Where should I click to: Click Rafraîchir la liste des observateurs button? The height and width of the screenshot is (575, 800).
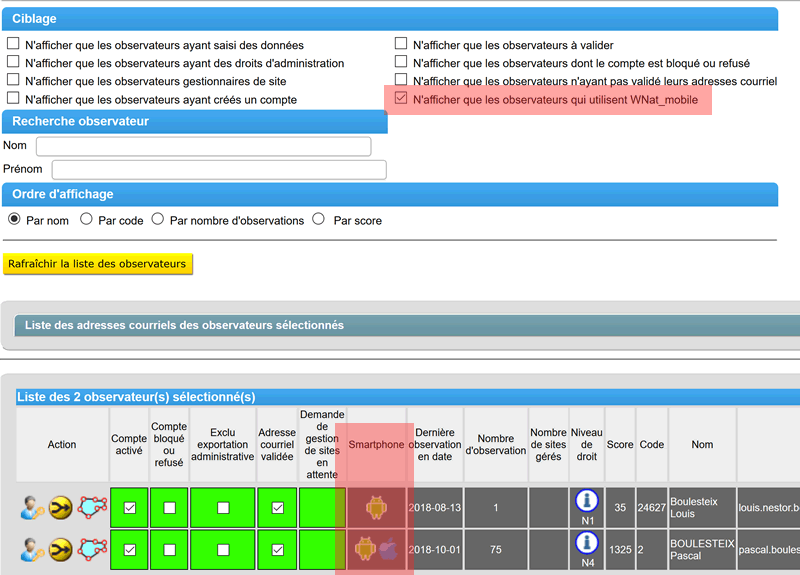coord(97,264)
